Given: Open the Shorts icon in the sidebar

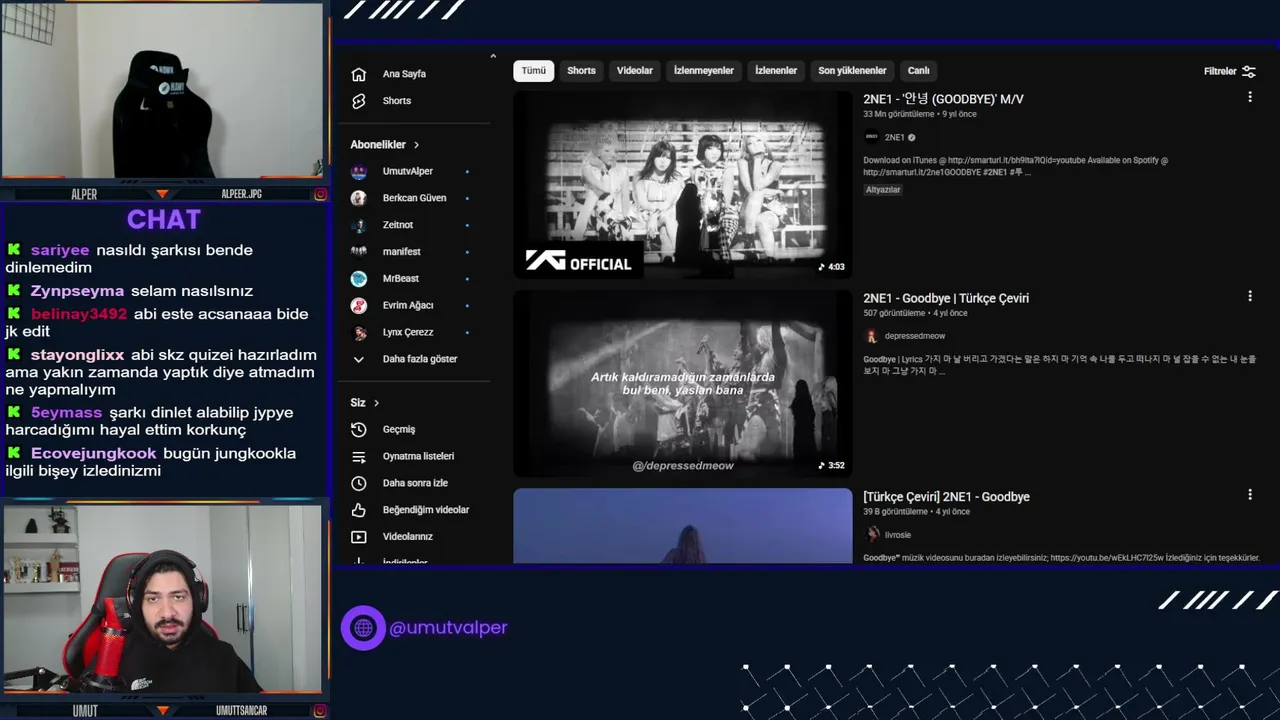Looking at the screenshot, I should pyautogui.click(x=359, y=101).
